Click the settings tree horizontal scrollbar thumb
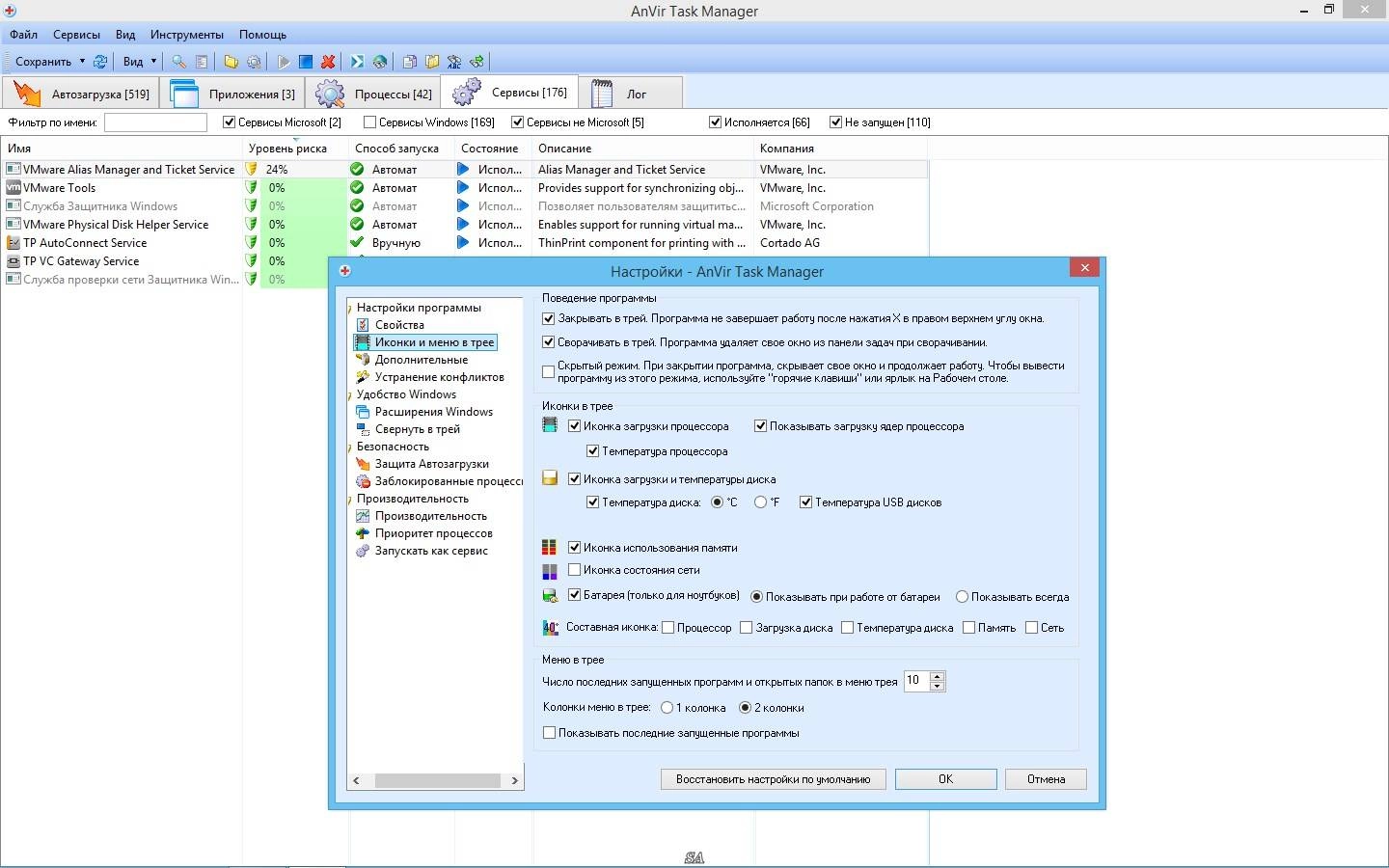 click(x=437, y=780)
